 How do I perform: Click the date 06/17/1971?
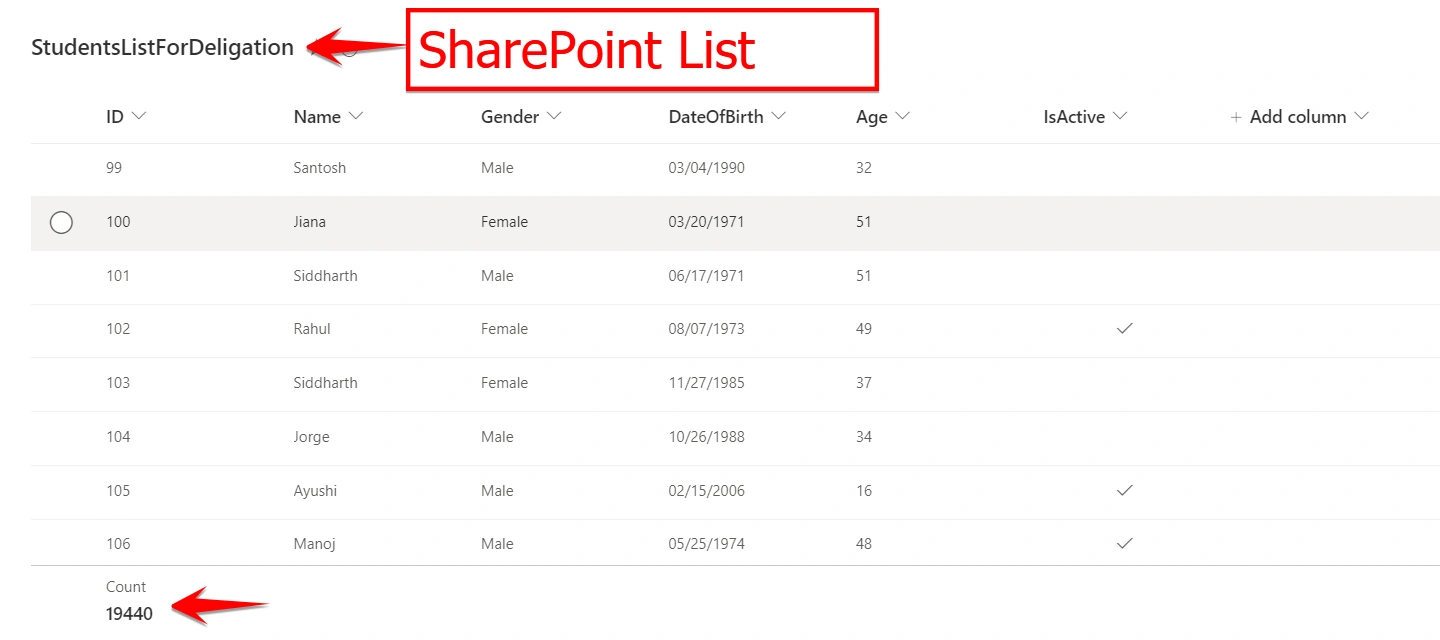click(x=707, y=276)
